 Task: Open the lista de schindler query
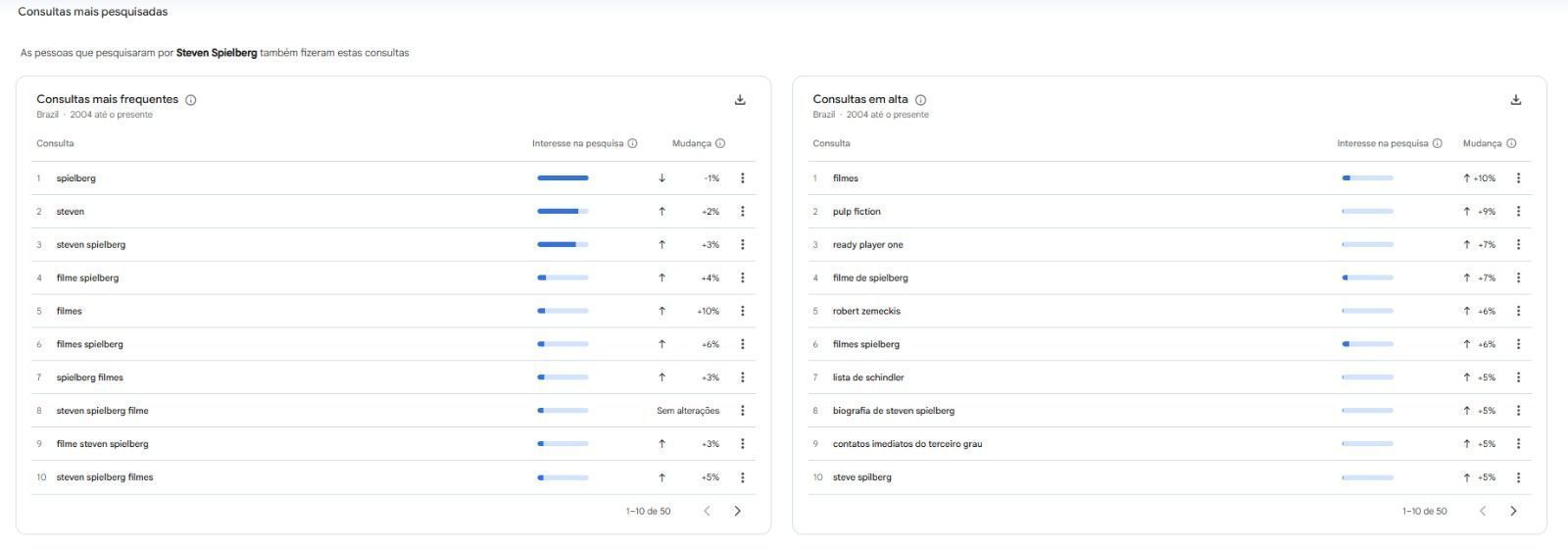(868, 377)
